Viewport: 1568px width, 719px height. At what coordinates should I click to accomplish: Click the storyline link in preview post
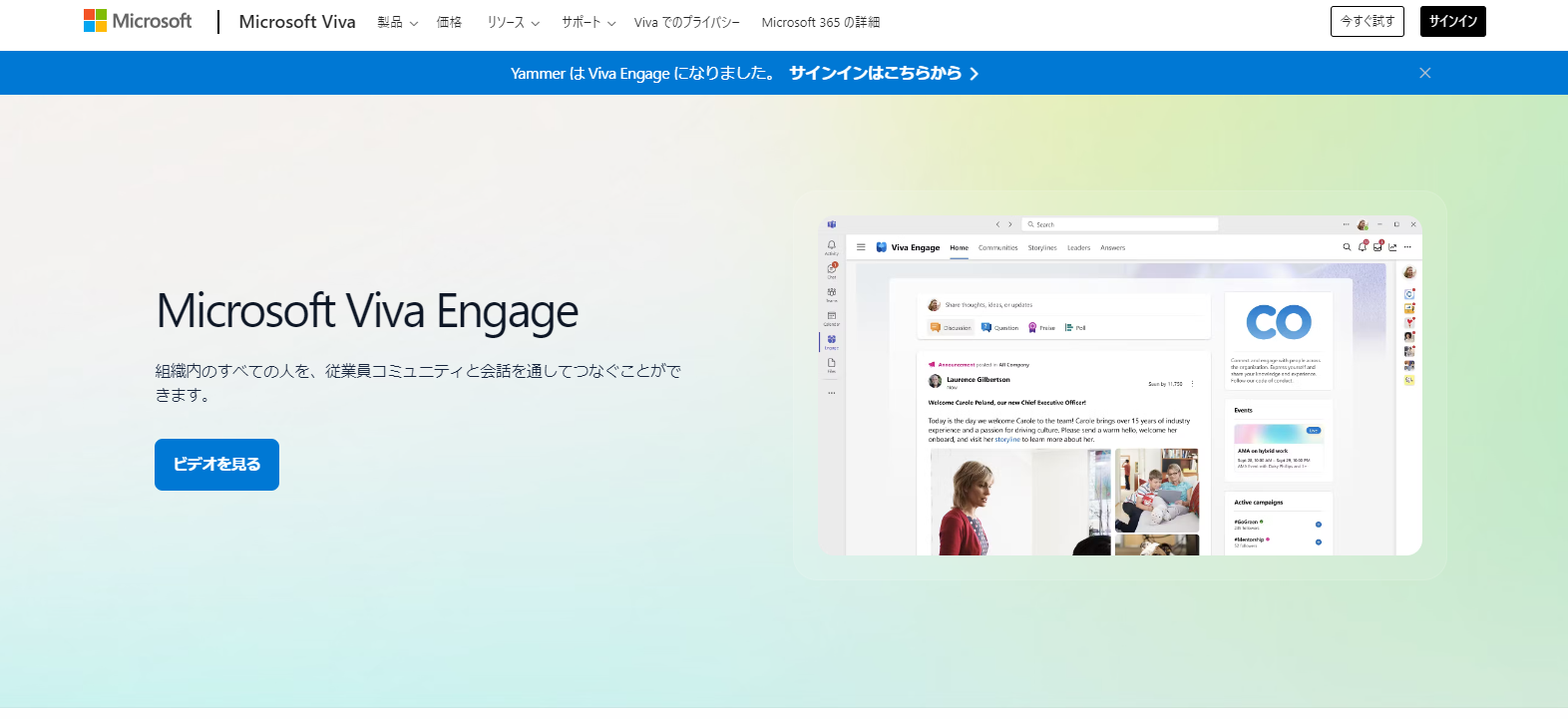pyautogui.click(x=1007, y=440)
